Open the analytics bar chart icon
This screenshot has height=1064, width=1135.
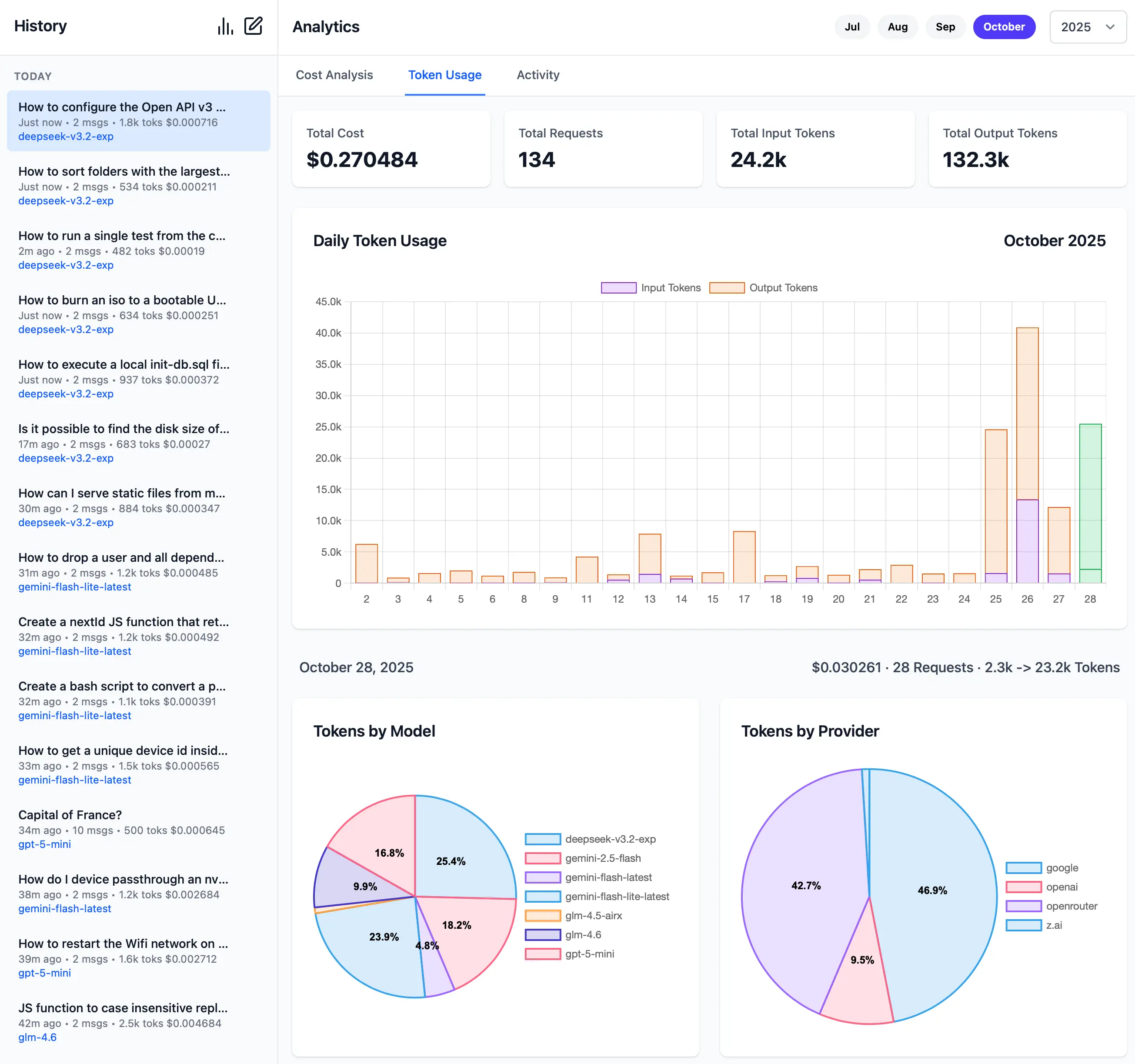click(x=225, y=26)
